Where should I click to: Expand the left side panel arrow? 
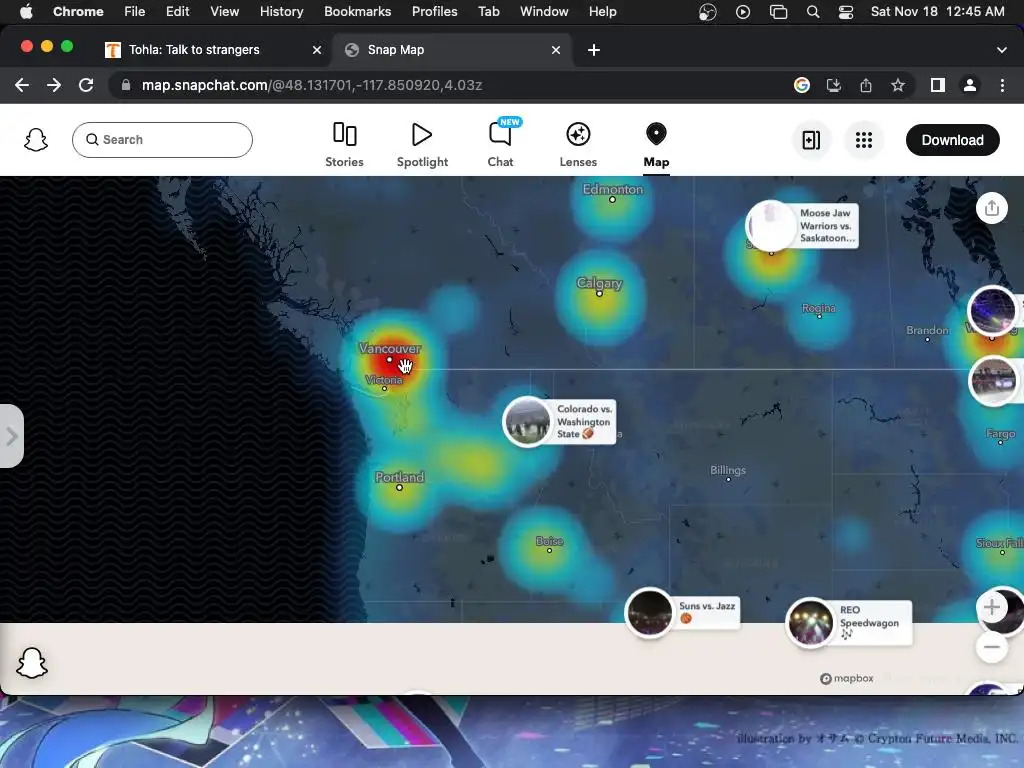tap(11, 436)
